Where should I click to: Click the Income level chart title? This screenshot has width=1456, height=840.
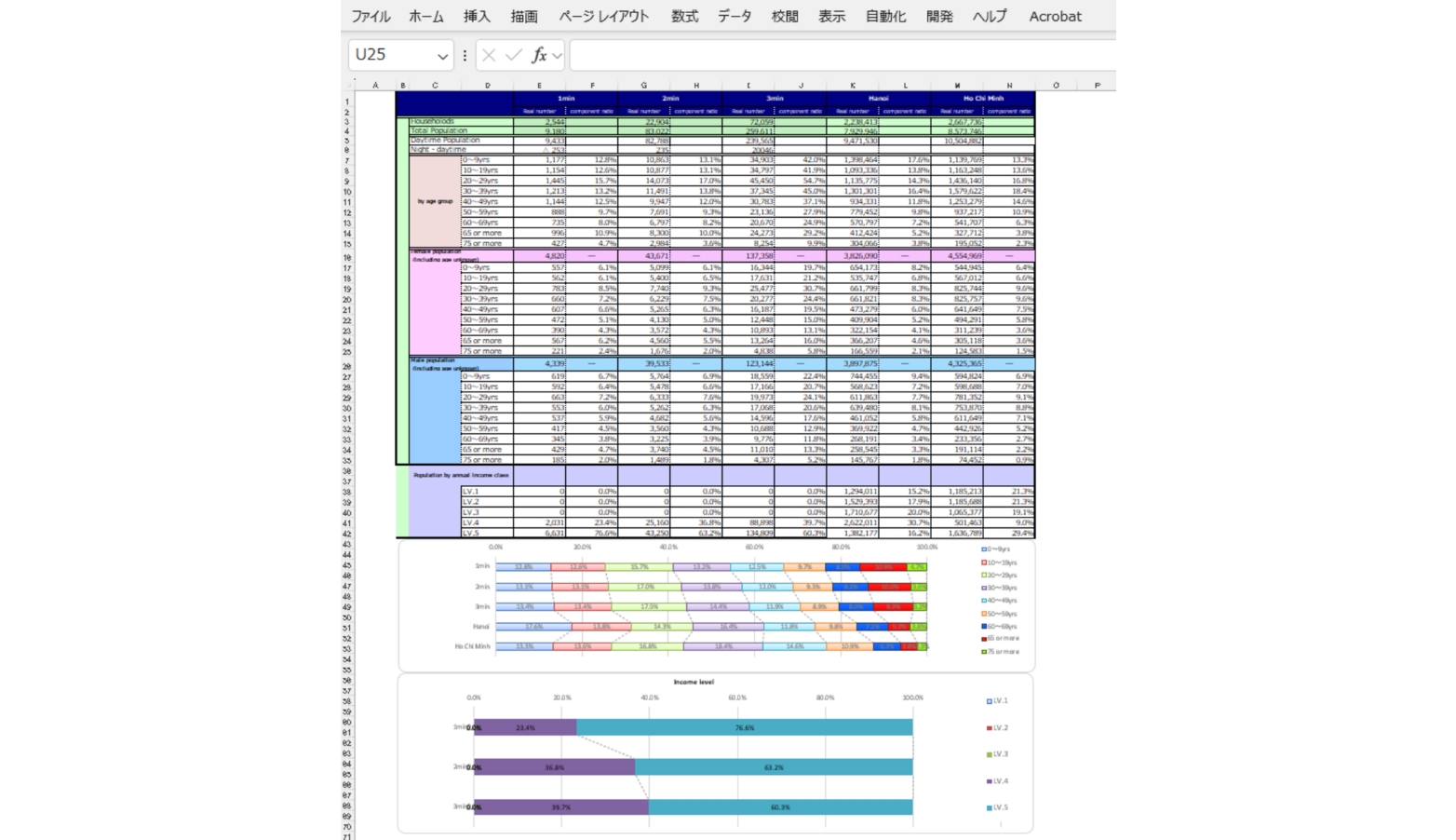point(694,682)
